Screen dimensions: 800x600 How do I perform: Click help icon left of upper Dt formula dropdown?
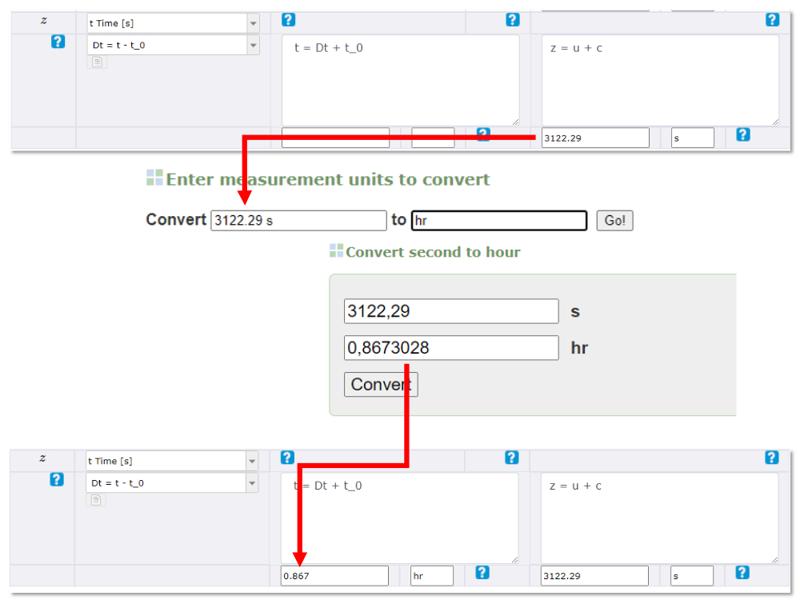point(58,42)
